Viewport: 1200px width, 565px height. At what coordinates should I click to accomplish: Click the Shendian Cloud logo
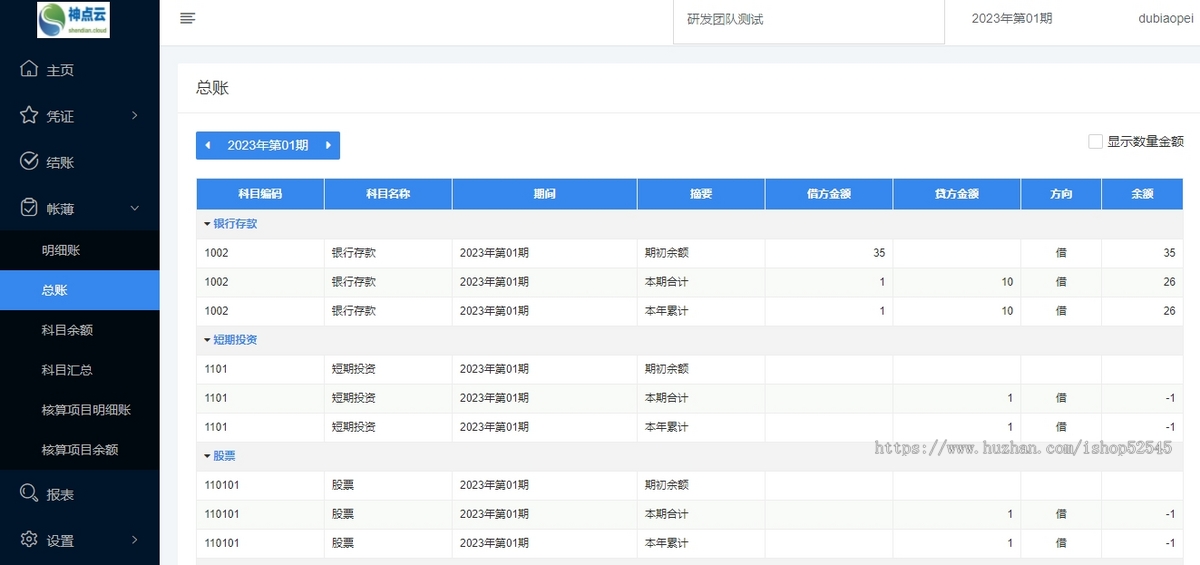click(x=73, y=20)
